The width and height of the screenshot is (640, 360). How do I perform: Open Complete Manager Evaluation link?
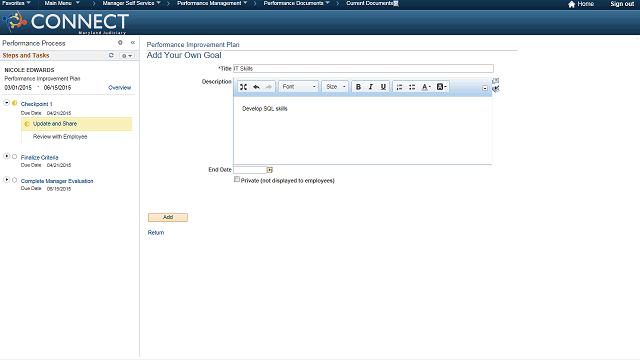[x=57, y=181]
